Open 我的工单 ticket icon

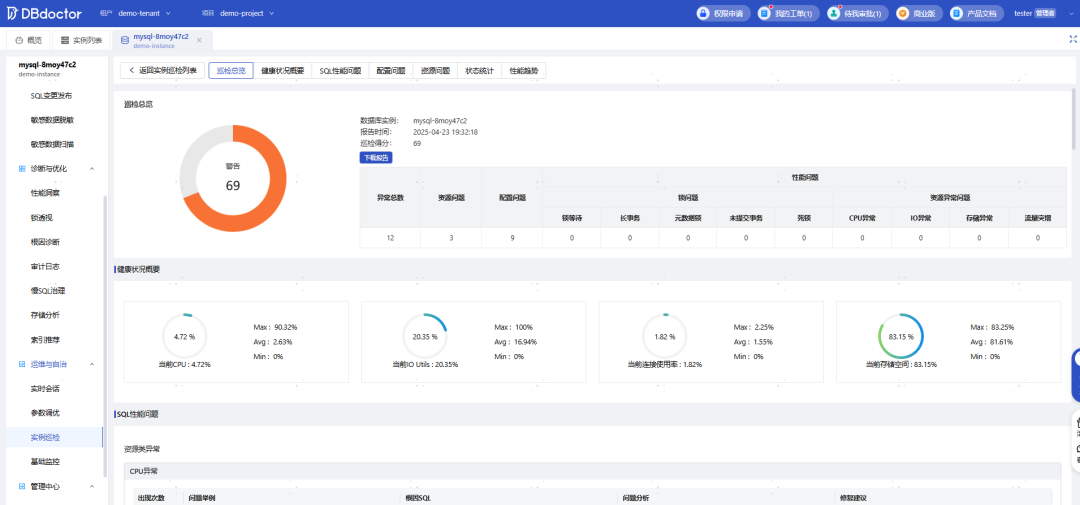click(x=765, y=13)
